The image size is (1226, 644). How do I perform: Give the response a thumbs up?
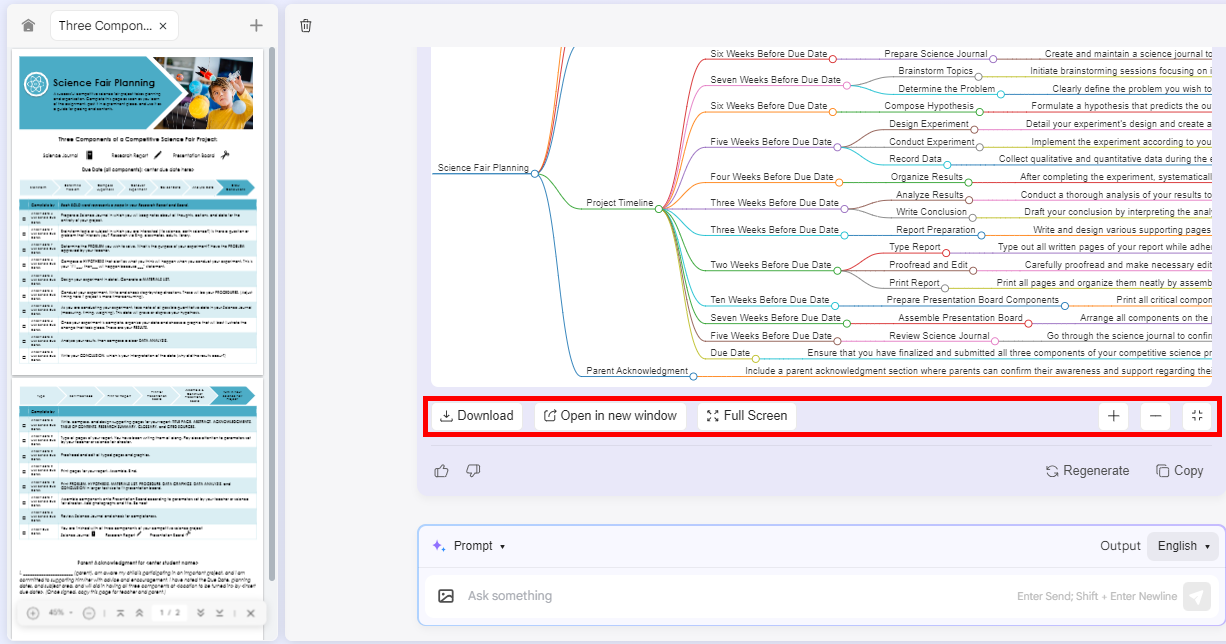click(x=442, y=470)
